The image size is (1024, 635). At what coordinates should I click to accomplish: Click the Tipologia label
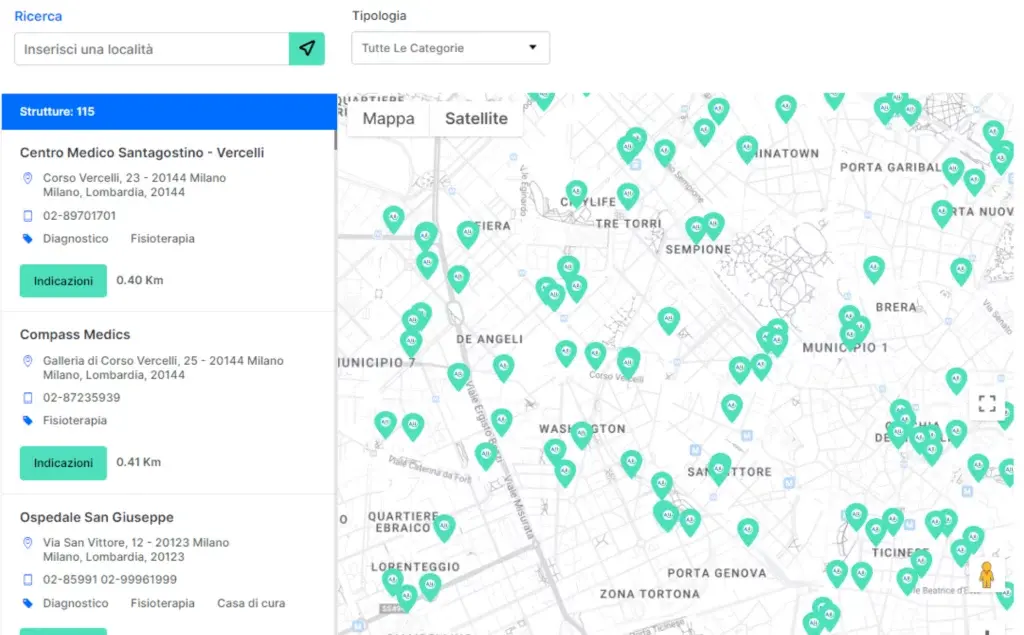pyautogui.click(x=379, y=16)
